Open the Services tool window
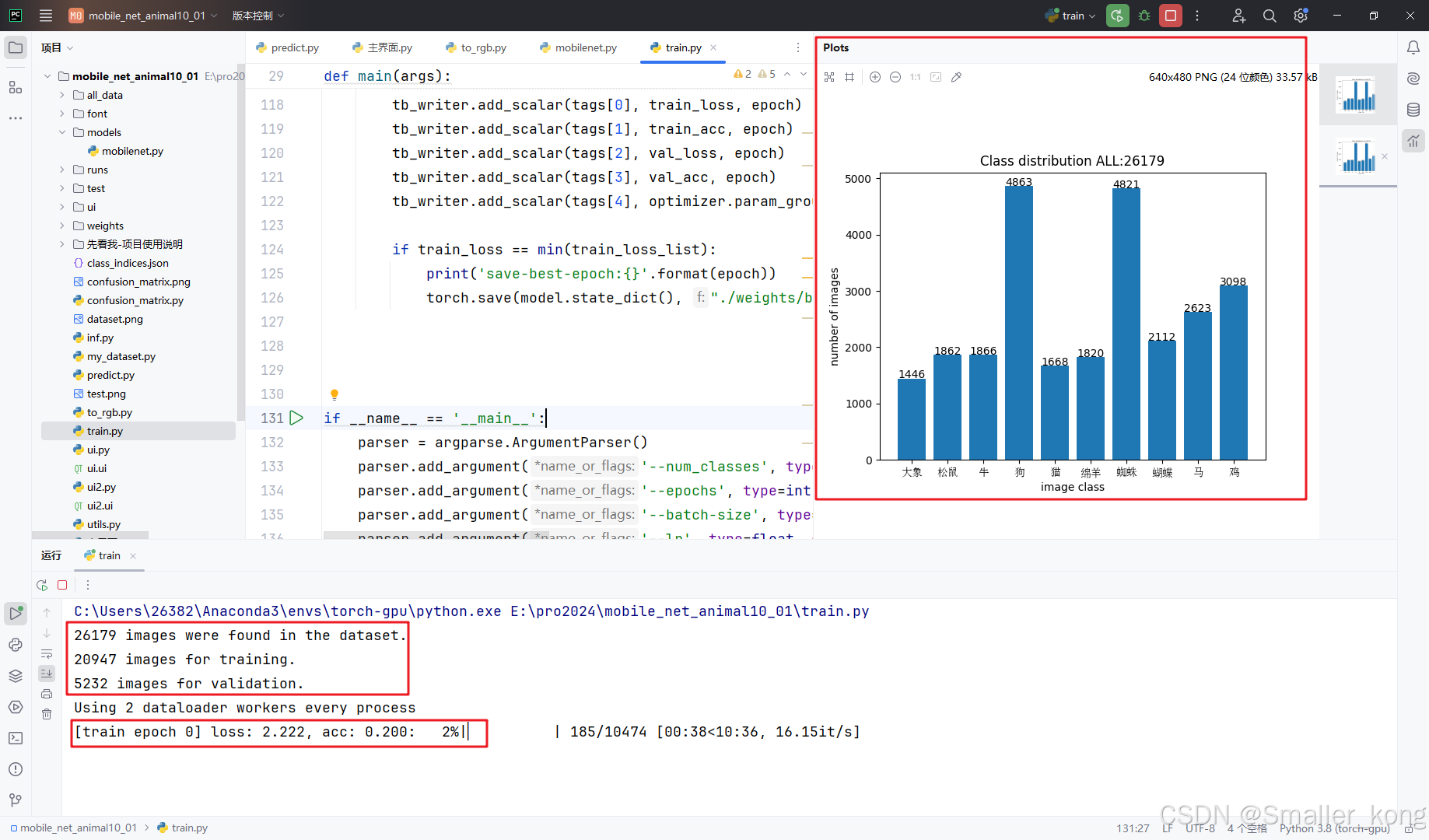1429x840 pixels. click(16, 707)
